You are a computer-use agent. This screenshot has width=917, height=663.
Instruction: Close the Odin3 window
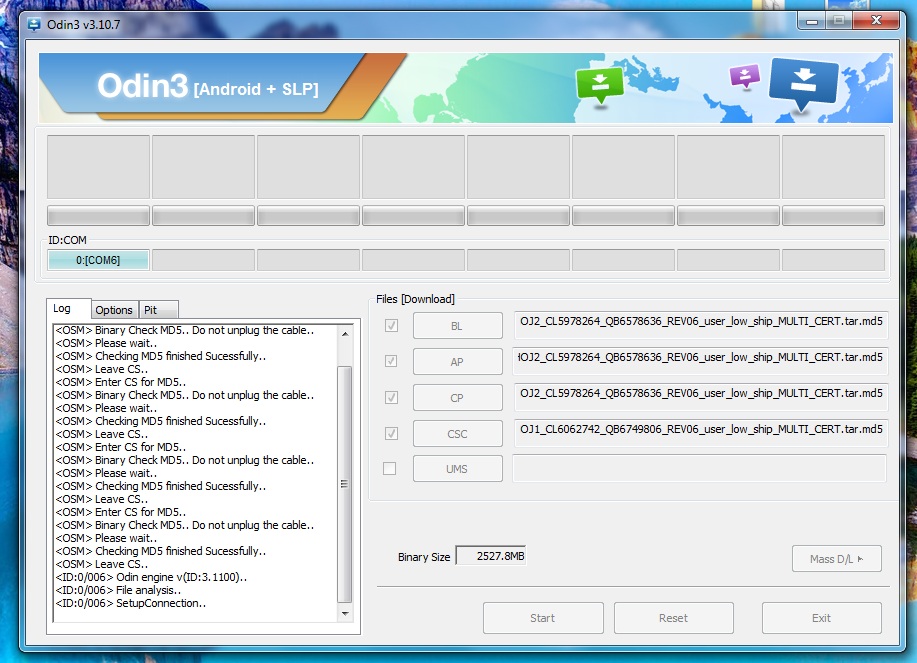[x=876, y=21]
